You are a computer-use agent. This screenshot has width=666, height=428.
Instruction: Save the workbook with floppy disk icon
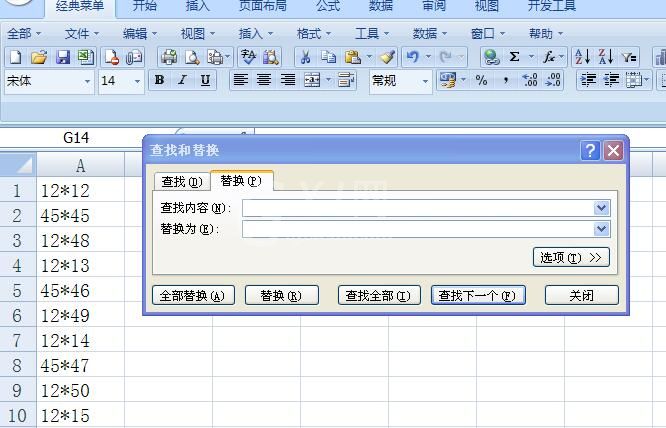tap(63, 57)
